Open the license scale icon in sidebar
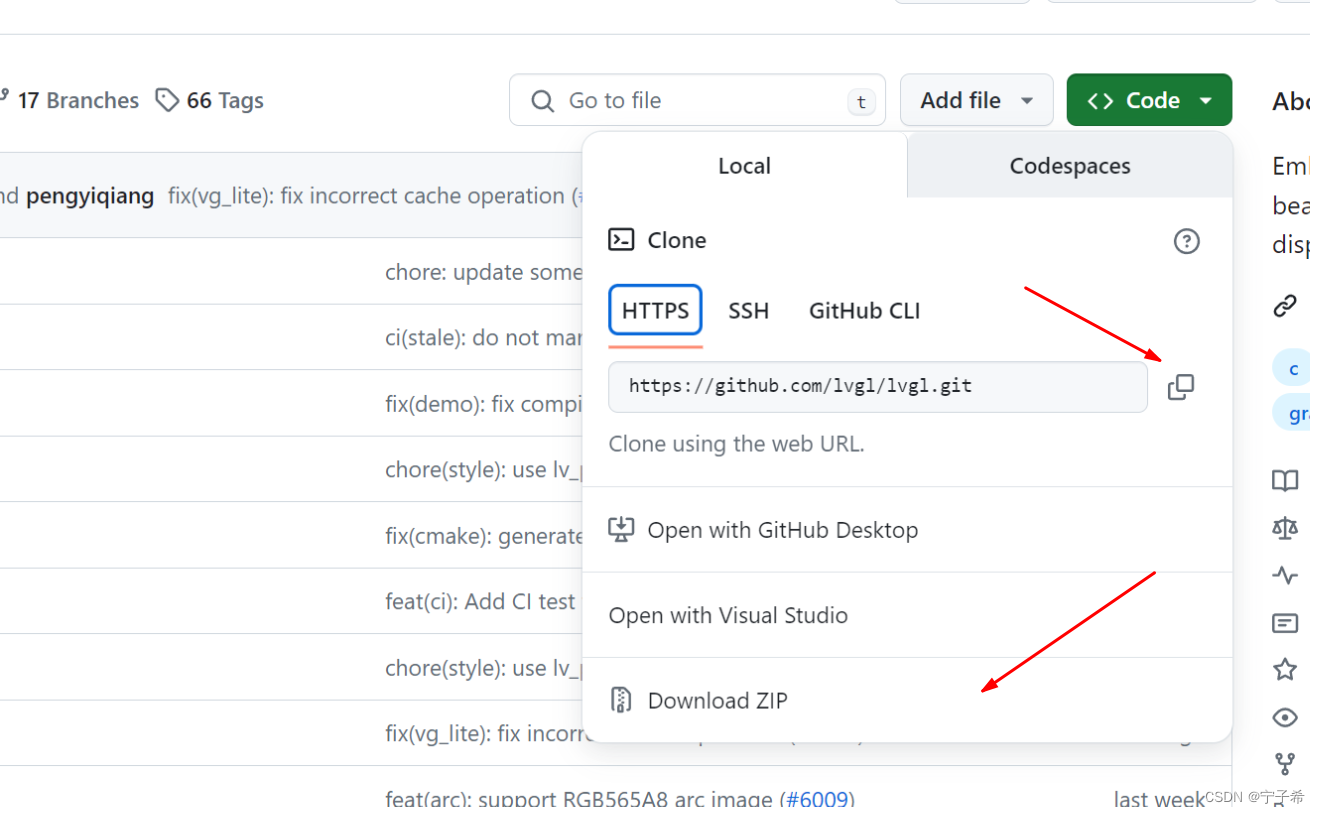This screenshot has height=813, width=1320. point(1285,528)
